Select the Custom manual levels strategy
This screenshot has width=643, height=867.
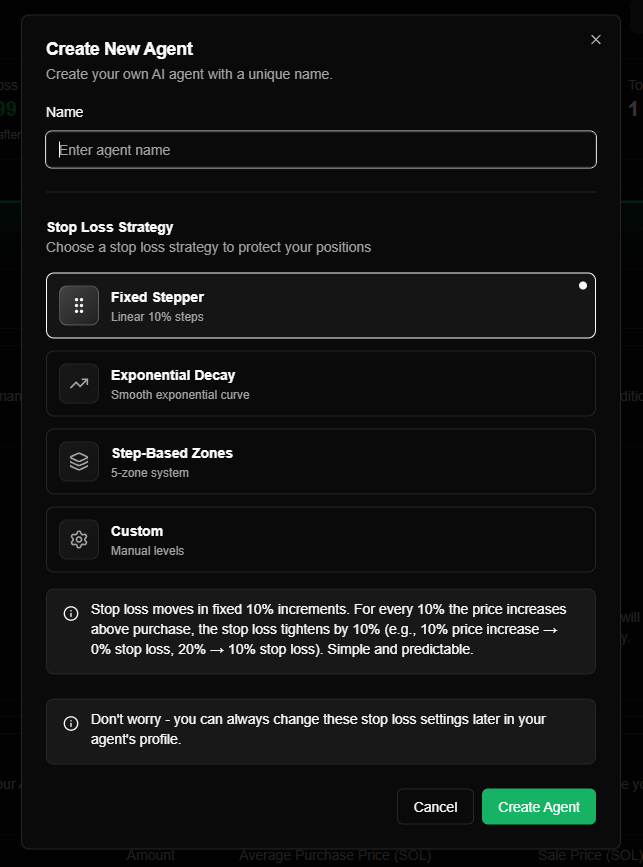(x=320, y=539)
